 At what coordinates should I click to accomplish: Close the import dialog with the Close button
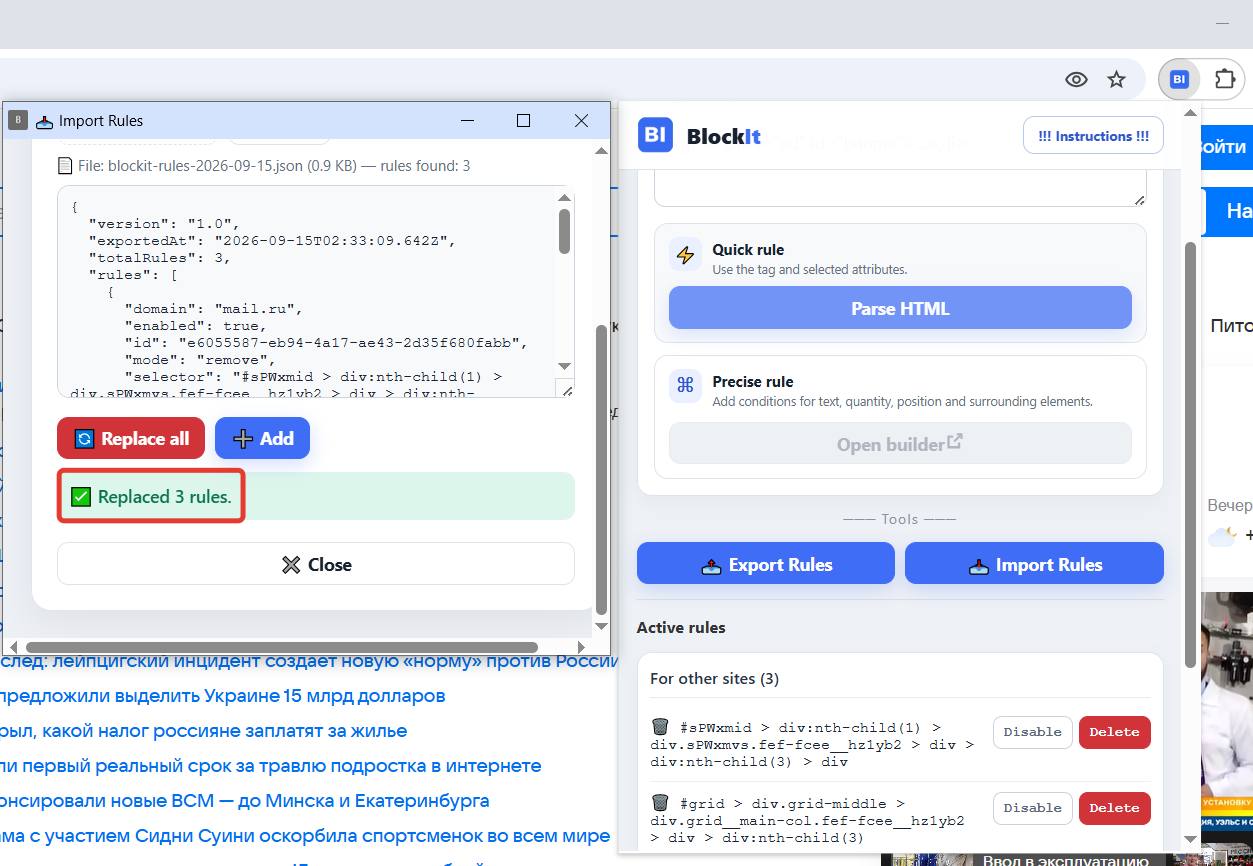point(316,564)
